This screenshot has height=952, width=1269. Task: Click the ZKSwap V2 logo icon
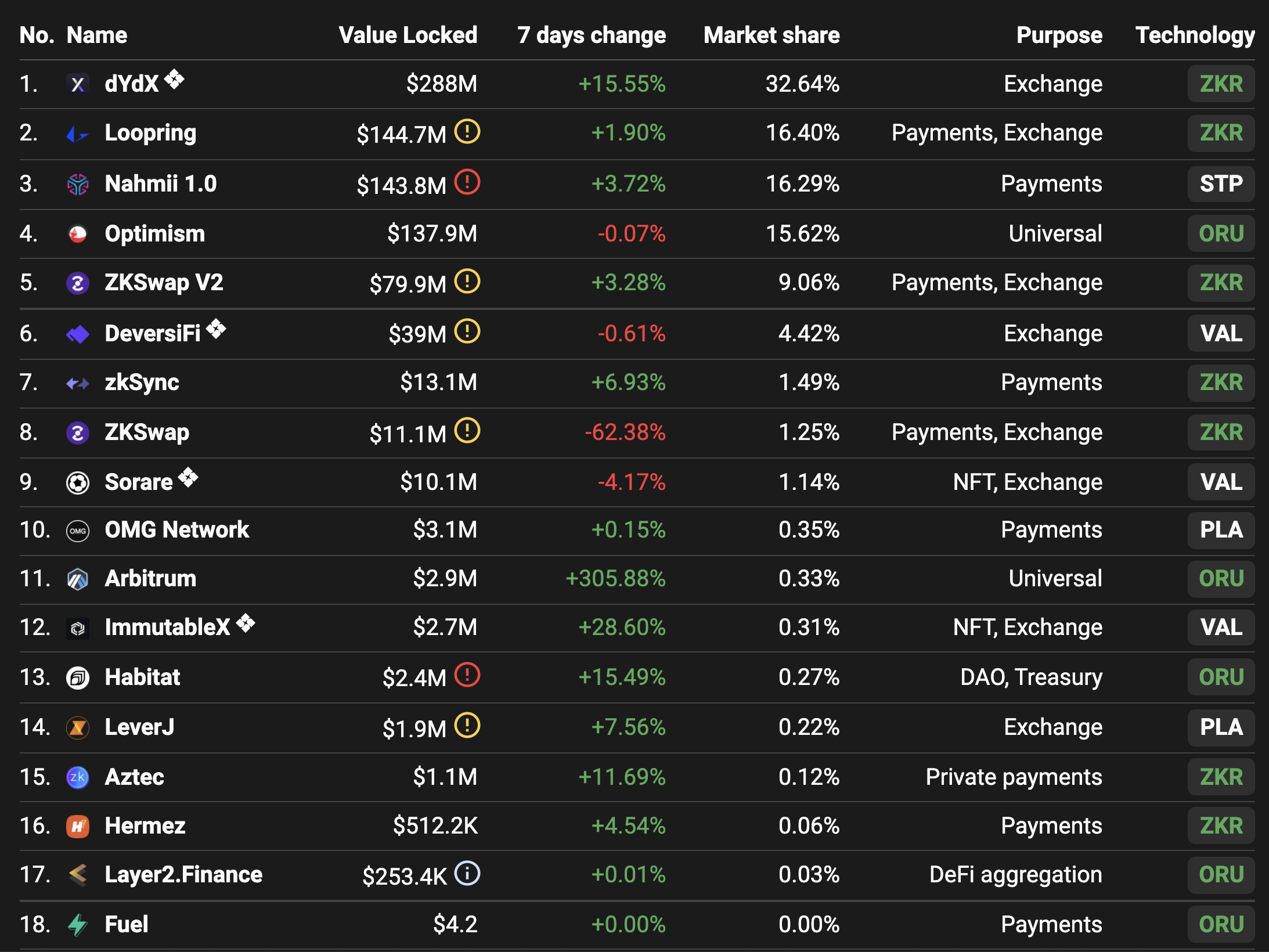pyautogui.click(x=78, y=283)
